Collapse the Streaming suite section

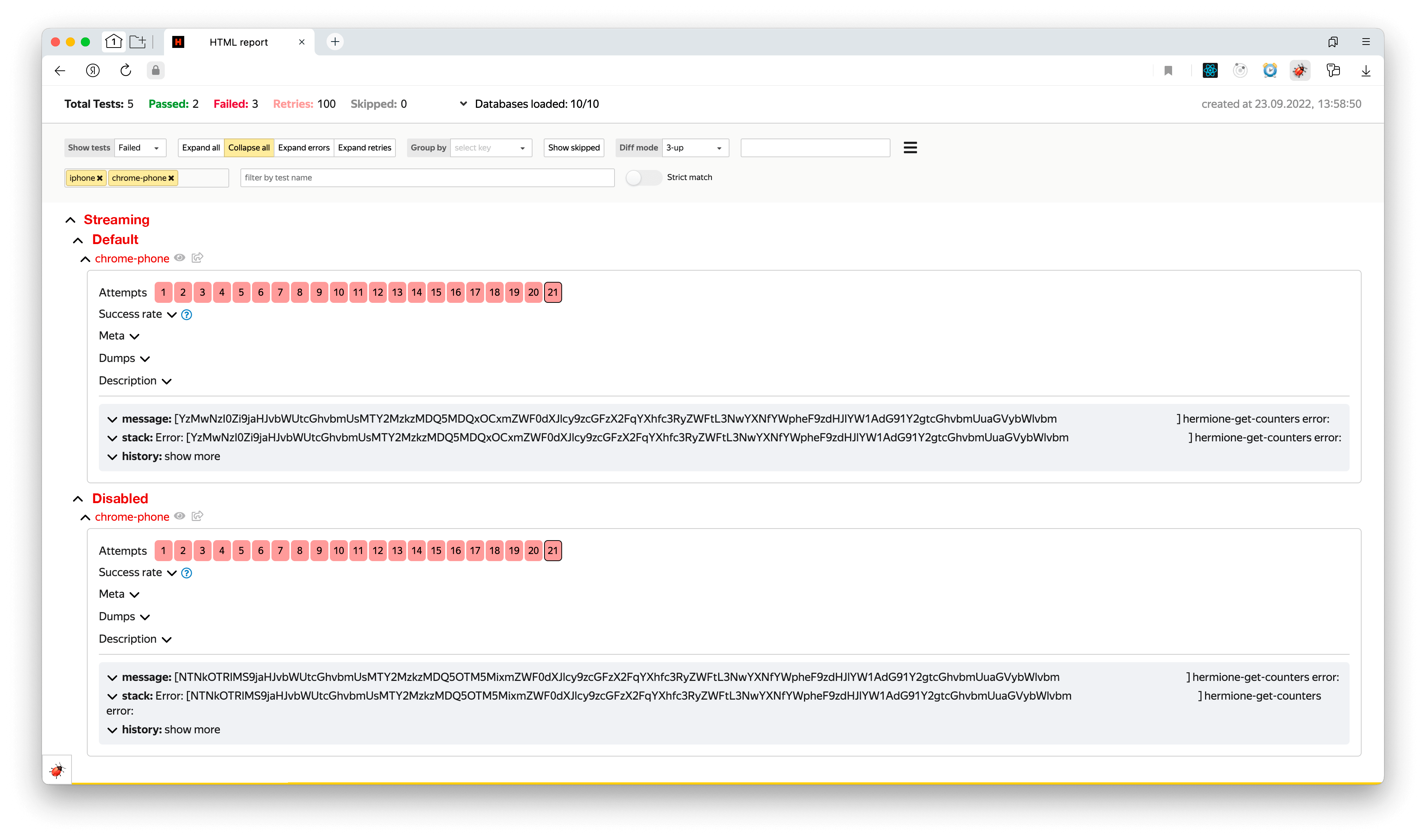pyautogui.click(x=70, y=220)
